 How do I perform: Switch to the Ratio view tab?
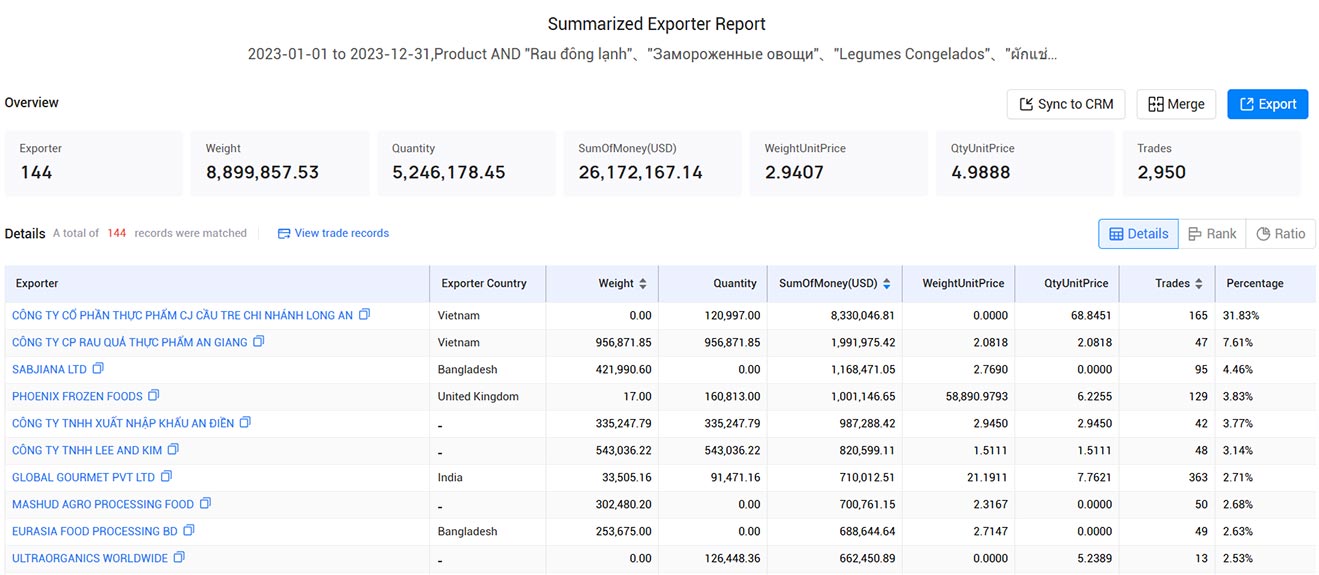coord(1281,234)
